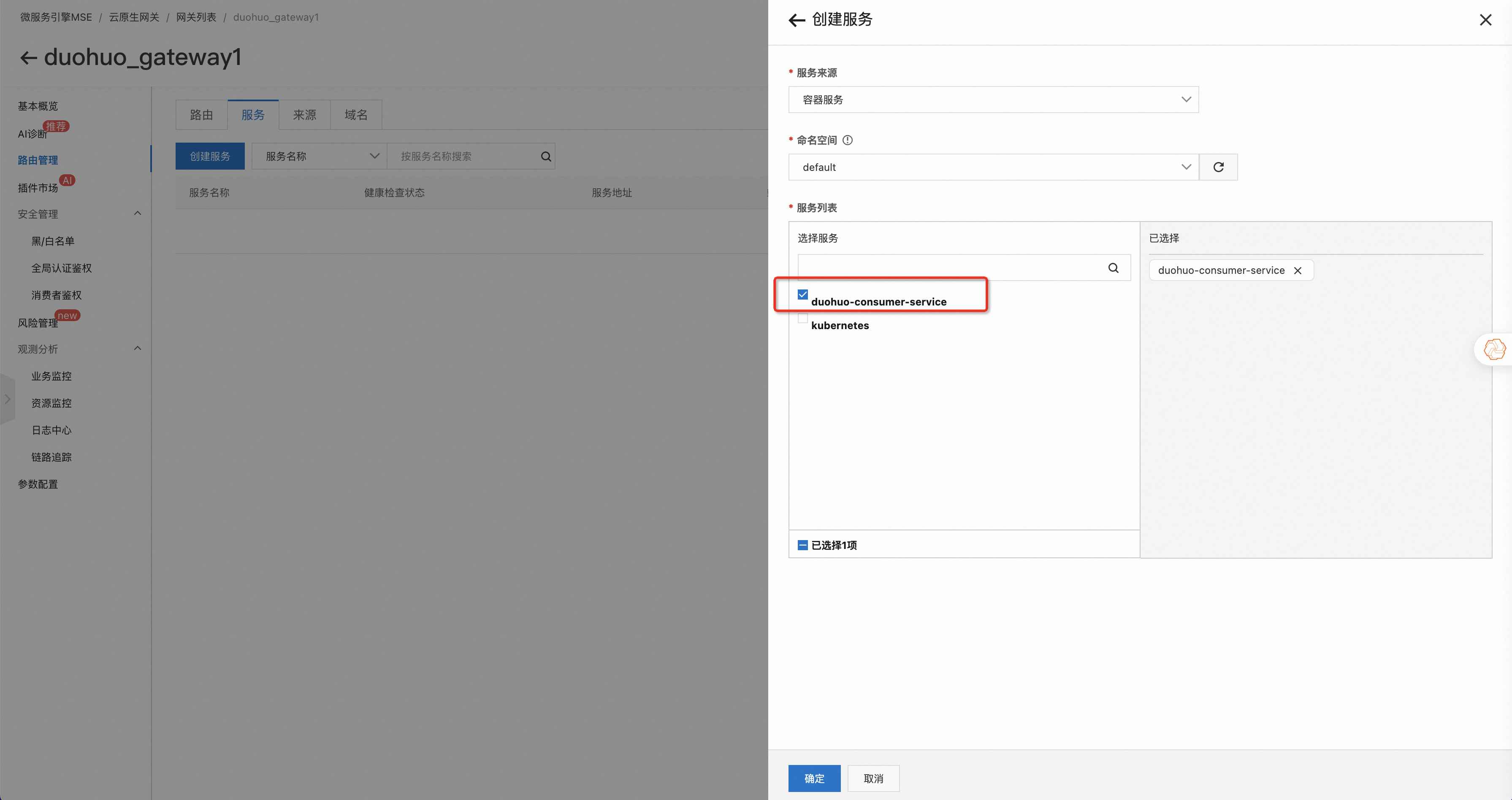
Task: Refresh the namespace list with reload icon
Action: 1219,167
